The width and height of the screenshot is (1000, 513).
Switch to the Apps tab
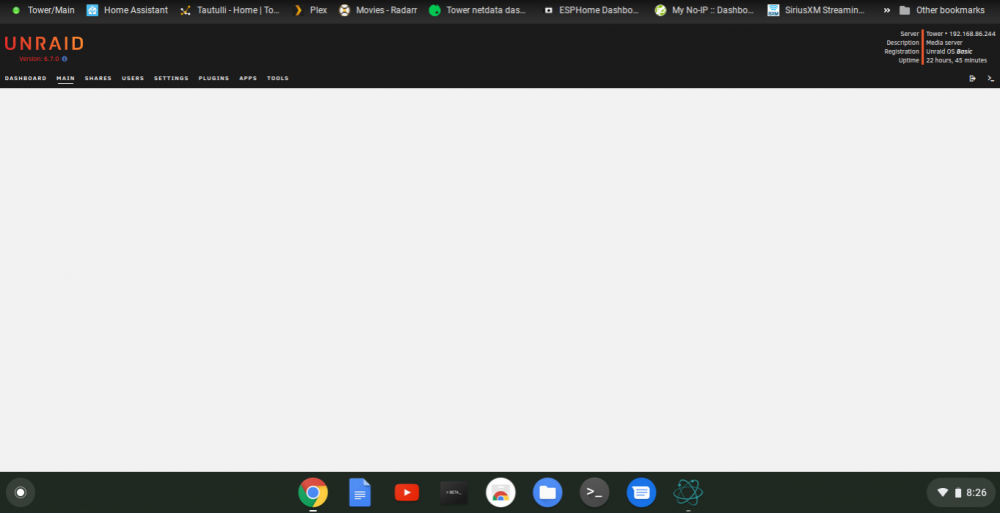point(248,78)
